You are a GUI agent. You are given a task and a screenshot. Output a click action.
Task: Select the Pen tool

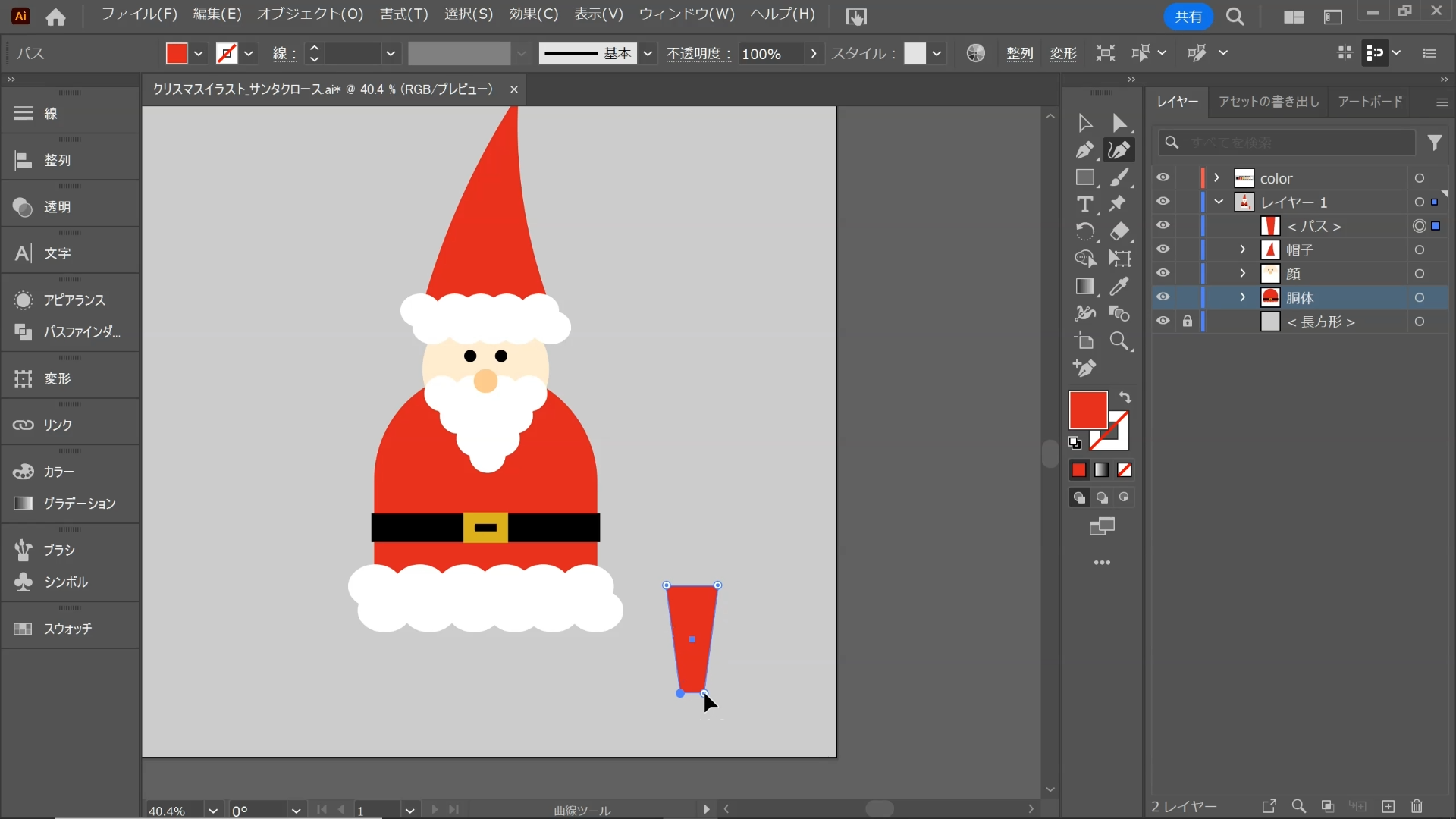tap(1084, 150)
